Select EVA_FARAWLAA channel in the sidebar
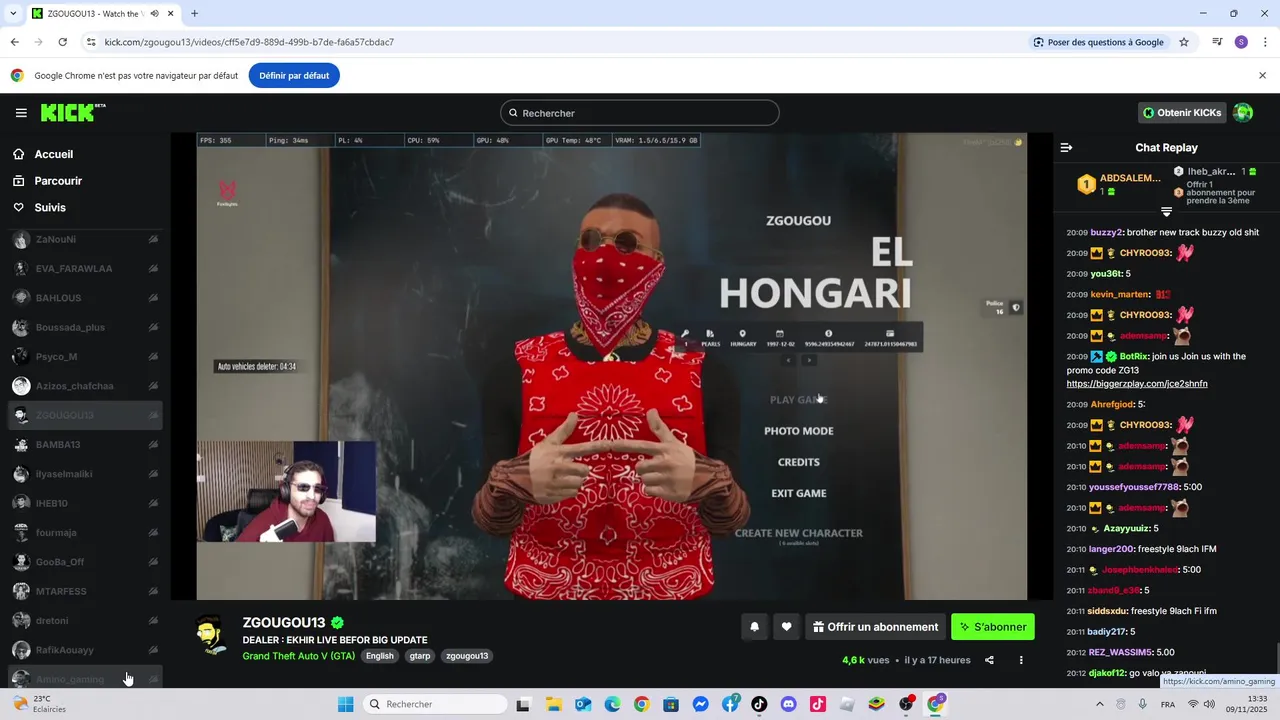The image size is (1280, 720). (x=85, y=269)
